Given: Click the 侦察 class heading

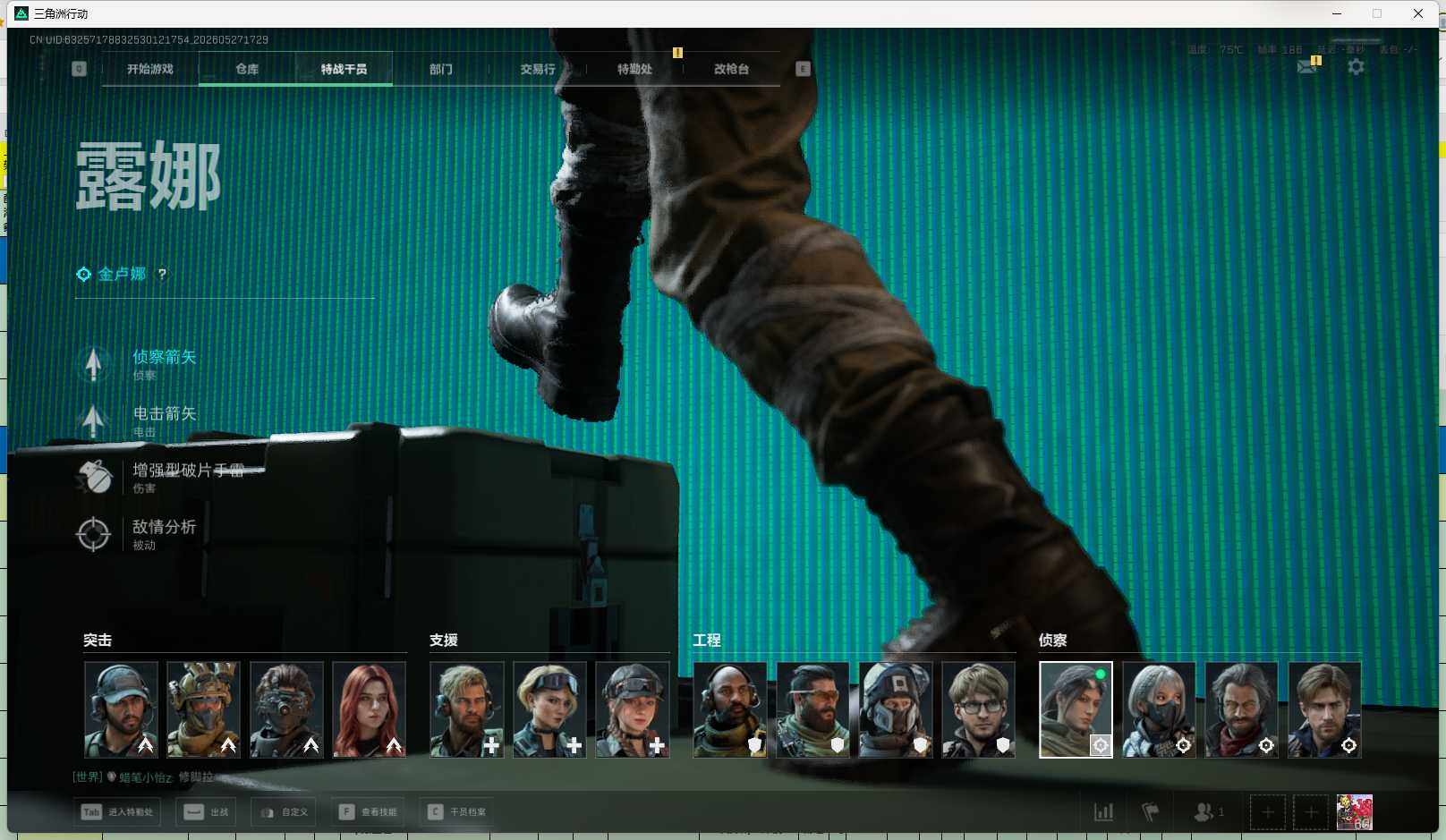Looking at the screenshot, I should point(1052,641).
